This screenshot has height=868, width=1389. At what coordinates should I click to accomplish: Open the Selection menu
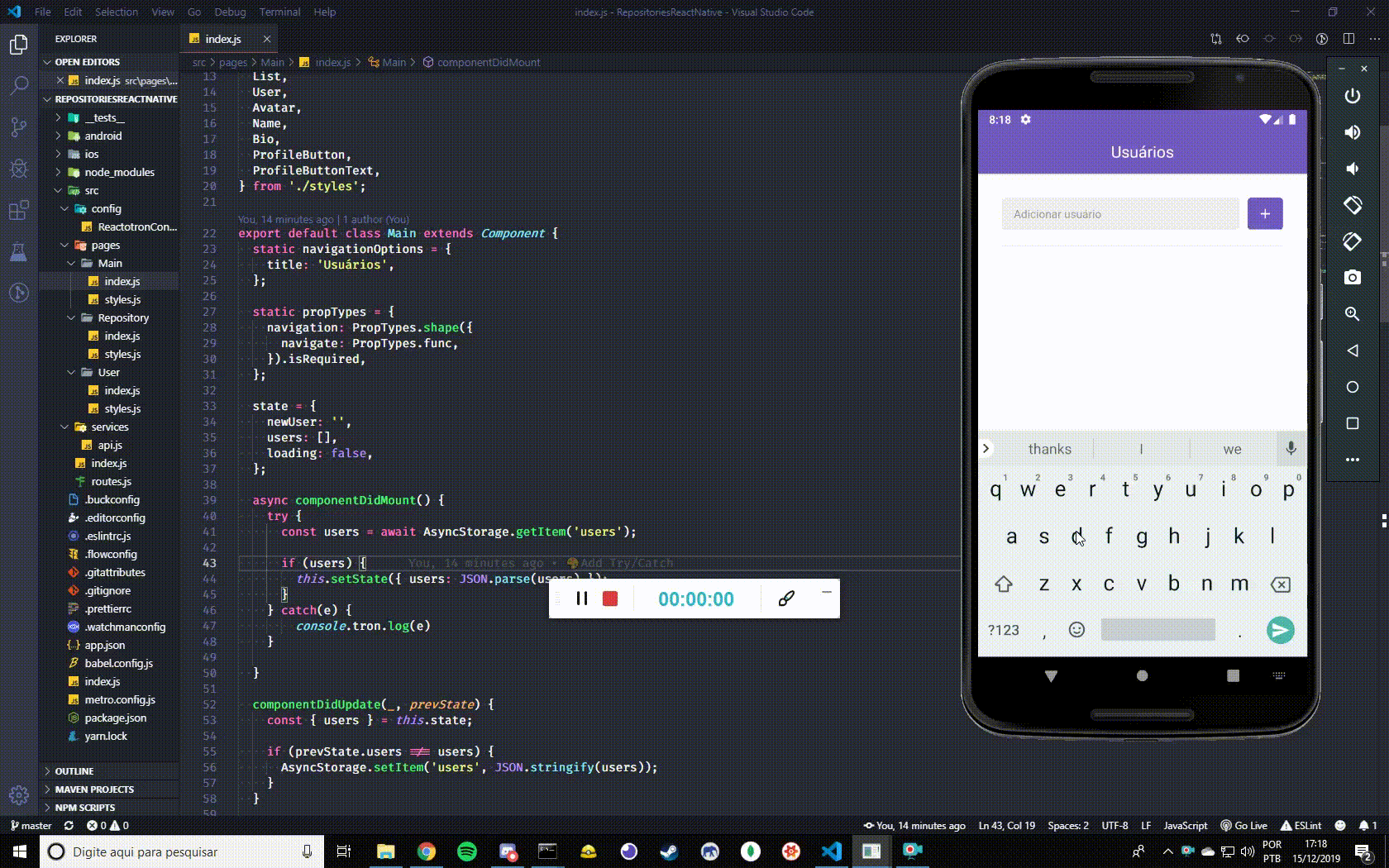pos(117,12)
